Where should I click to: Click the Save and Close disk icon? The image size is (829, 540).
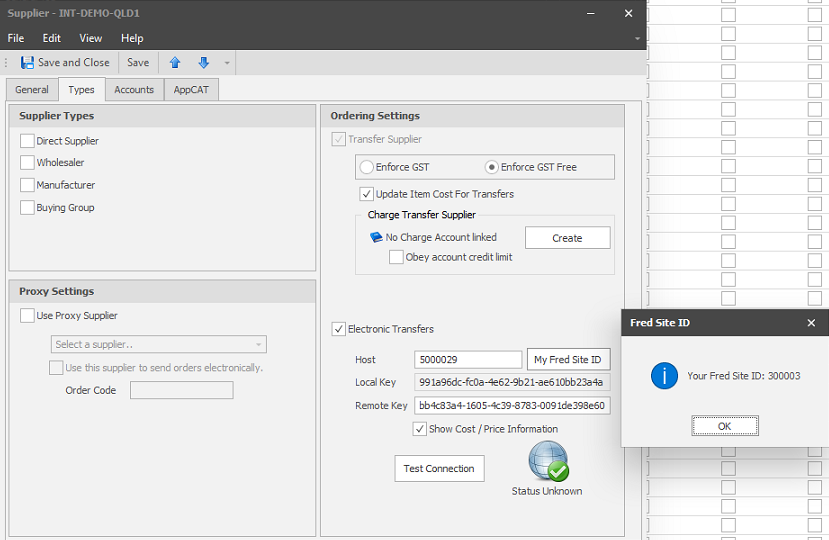27,63
